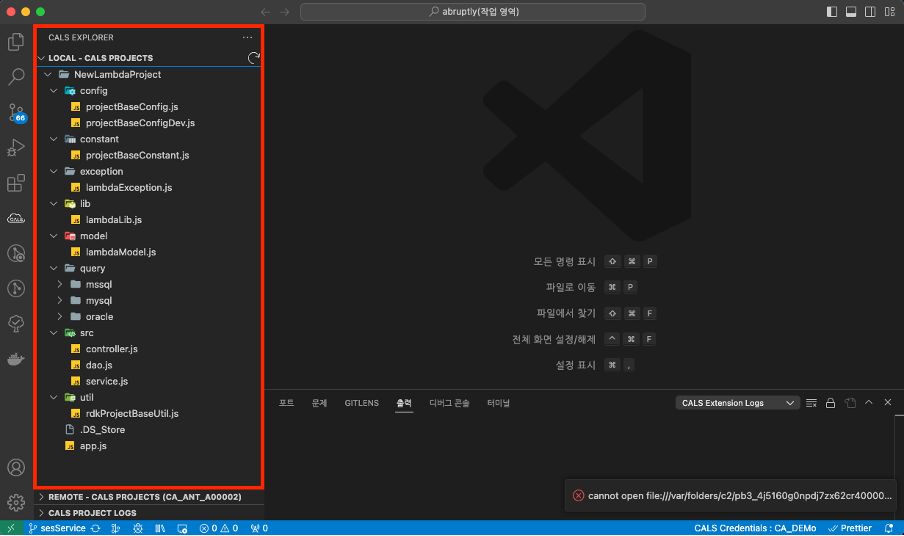Viewport: 904px width, 536px height.
Task: Click the bug debug icon in status bar
Action: 138,528
